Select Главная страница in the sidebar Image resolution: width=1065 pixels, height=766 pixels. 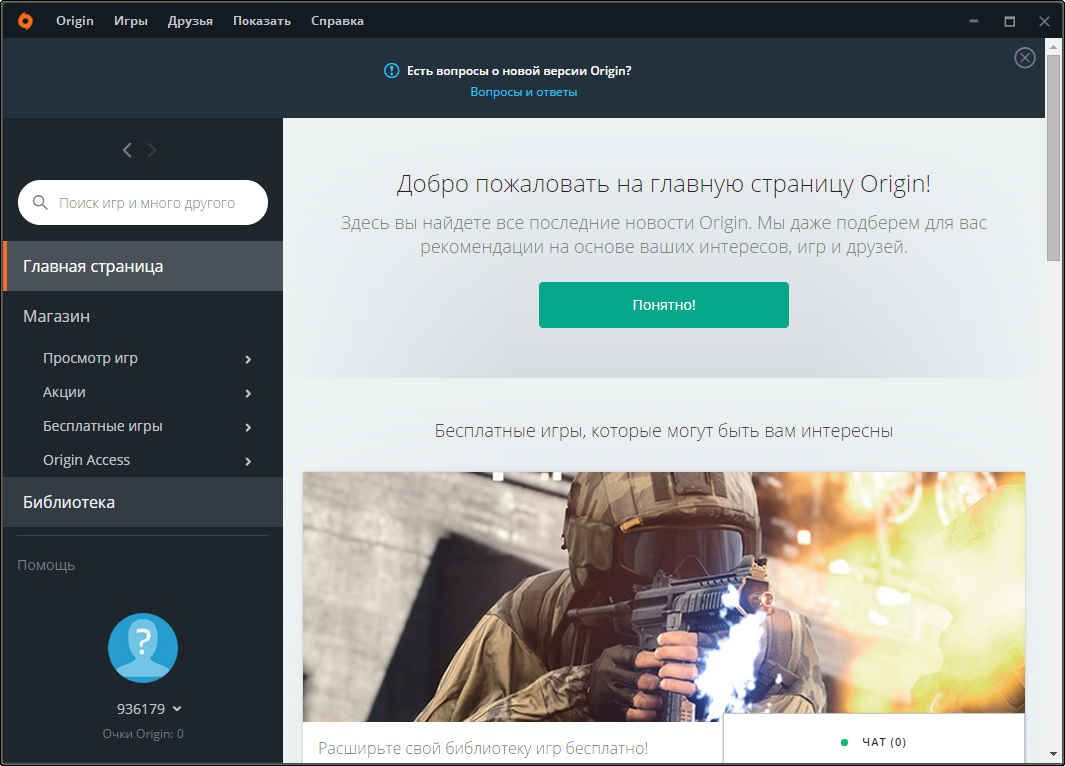pyautogui.click(x=143, y=266)
